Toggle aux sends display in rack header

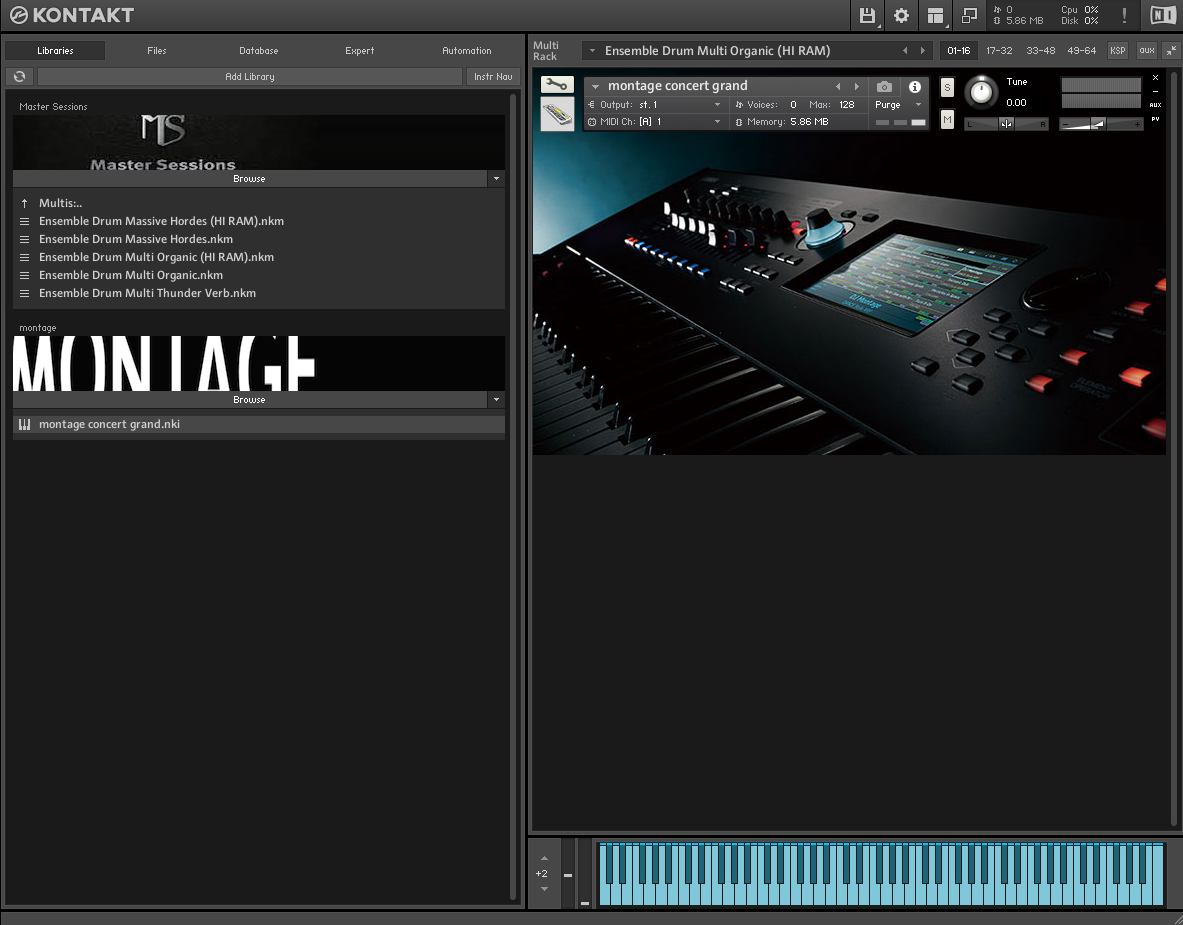1147,51
